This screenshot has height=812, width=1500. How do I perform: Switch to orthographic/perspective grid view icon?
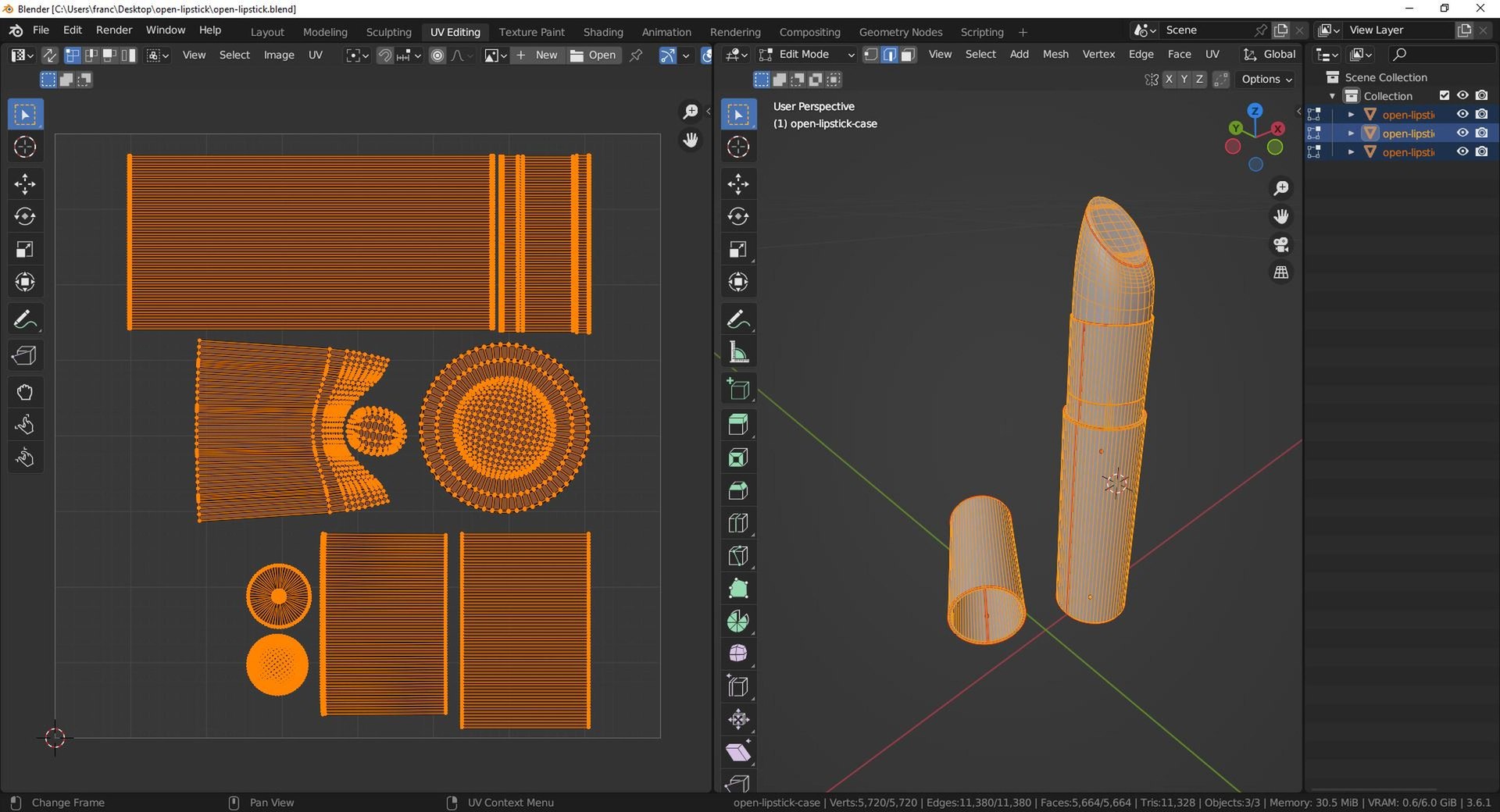(1281, 272)
